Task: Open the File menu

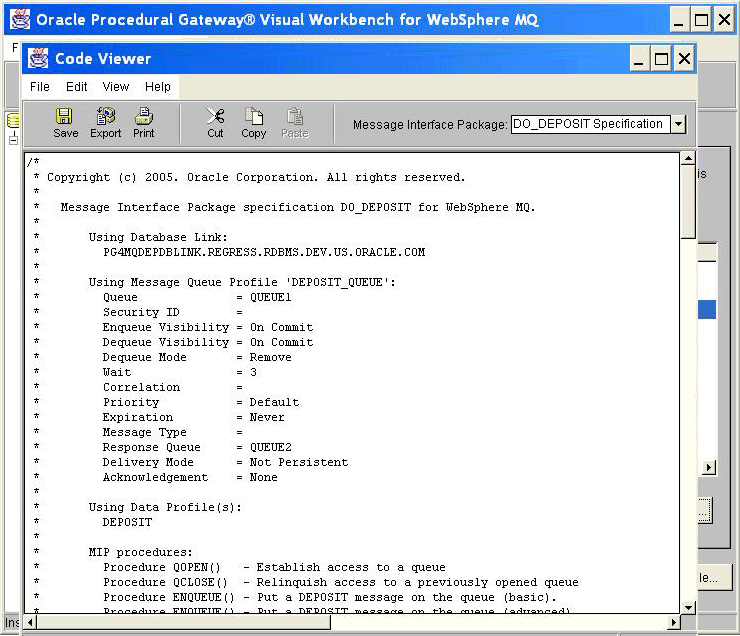Action: tap(40, 87)
